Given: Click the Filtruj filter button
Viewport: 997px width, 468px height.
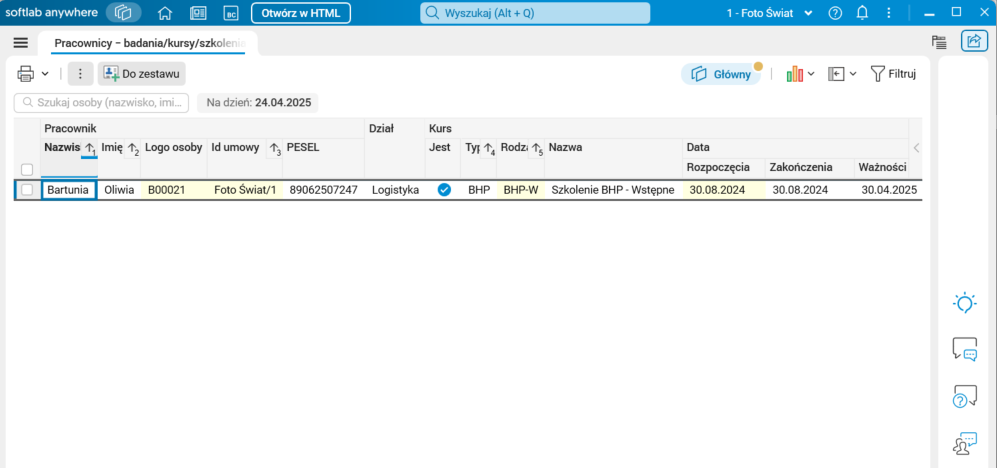Looking at the screenshot, I should (x=893, y=74).
